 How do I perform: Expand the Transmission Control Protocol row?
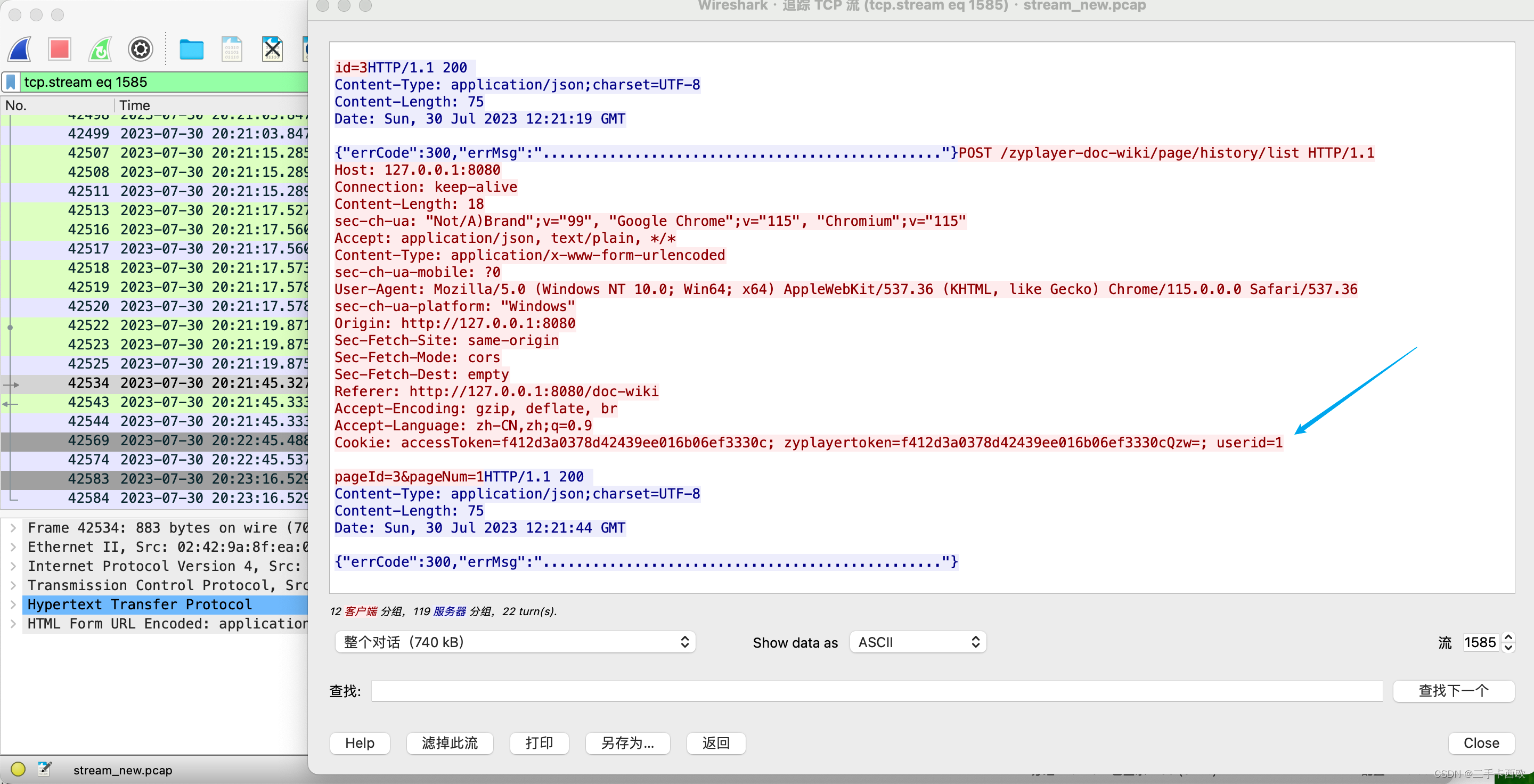click(13, 585)
